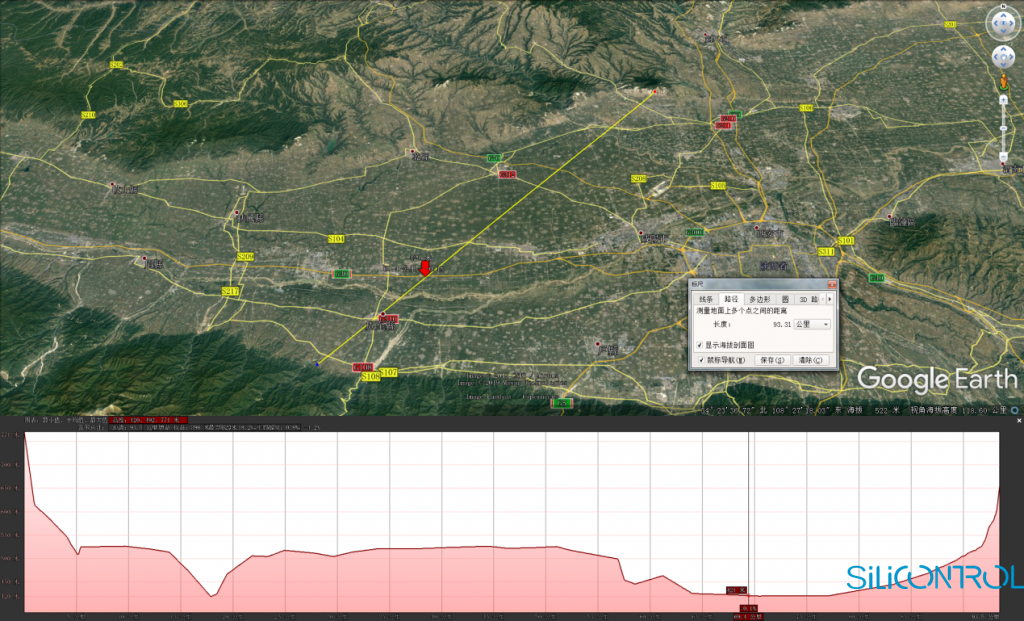Viewport: 1024px width, 621px height.
Task: Click the Look joystick compass control
Action: tap(1003, 24)
